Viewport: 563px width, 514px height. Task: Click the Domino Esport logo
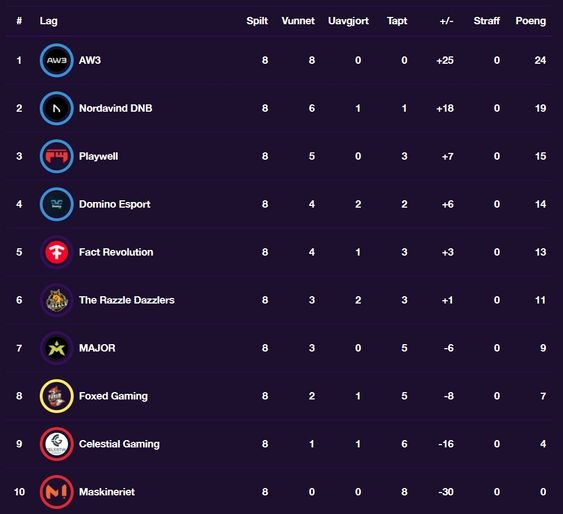(57, 204)
